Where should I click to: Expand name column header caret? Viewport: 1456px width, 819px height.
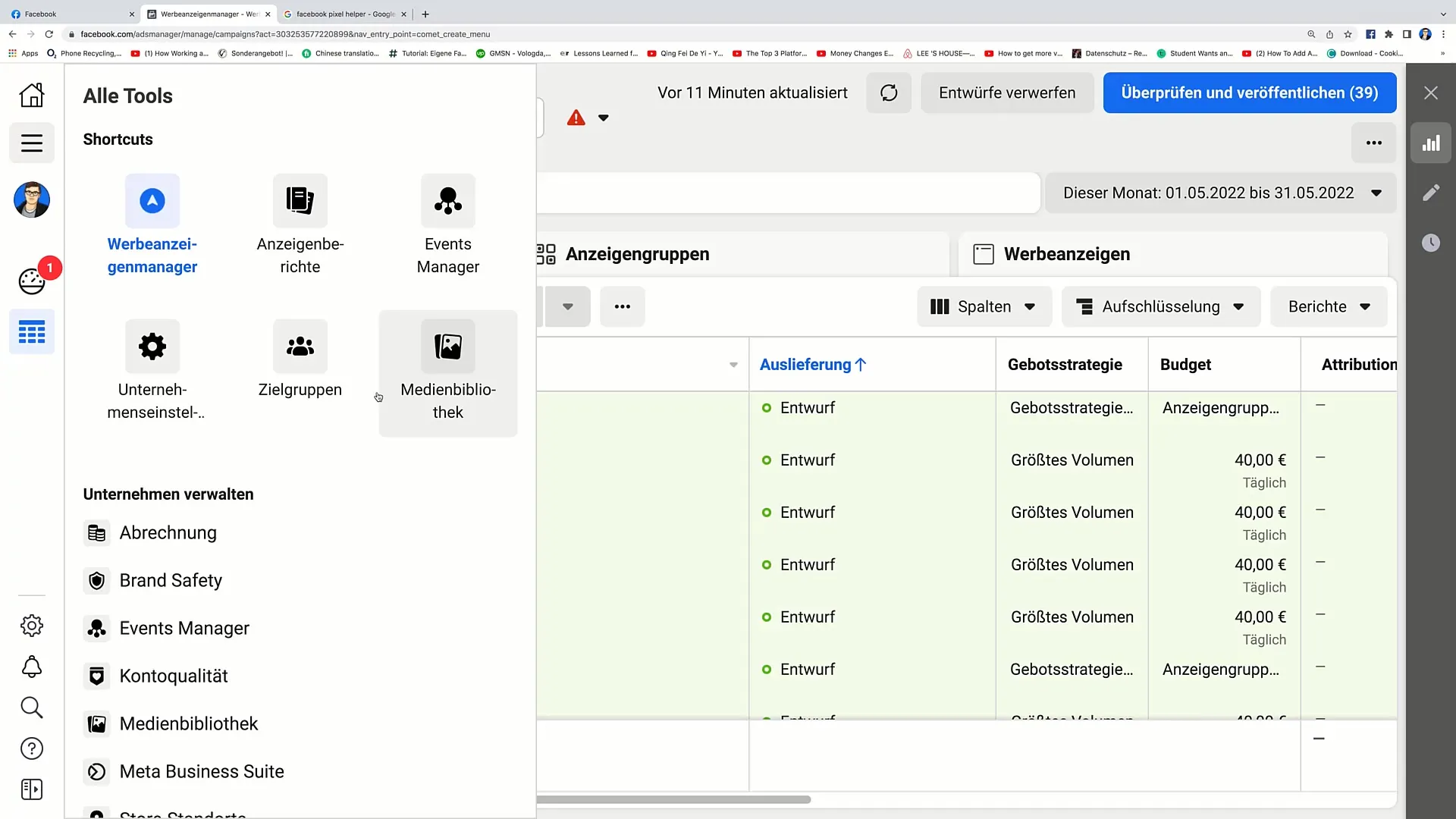tap(733, 365)
